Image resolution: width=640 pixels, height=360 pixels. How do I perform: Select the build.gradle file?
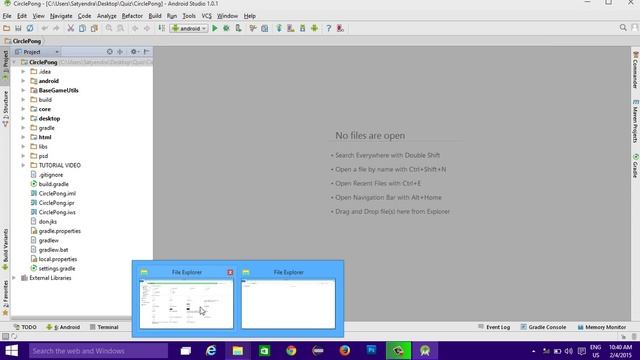(x=53, y=184)
